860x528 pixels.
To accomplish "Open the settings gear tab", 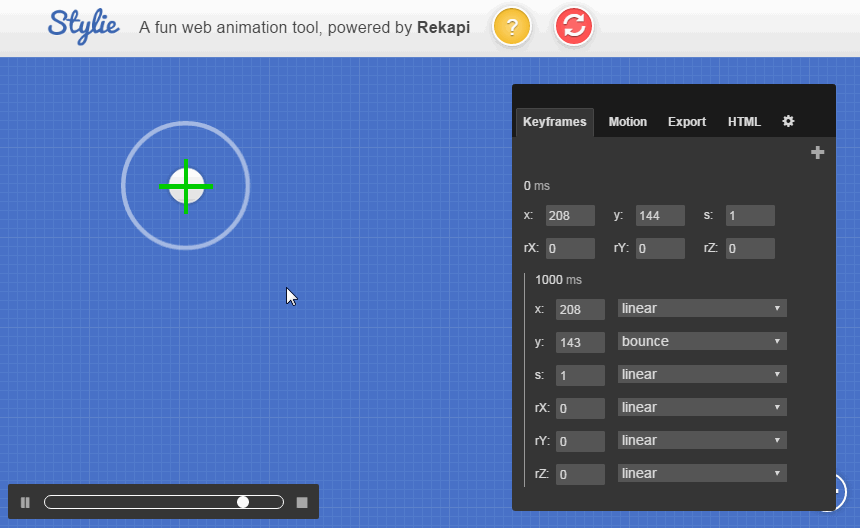I will click(x=788, y=121).
